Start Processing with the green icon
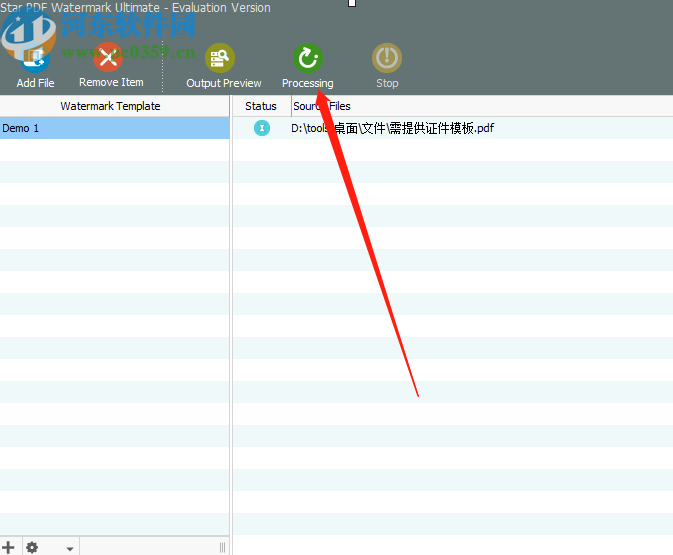The width and height of the screenshot is (673, 555). pyautogui.click(x=308, y=58)
